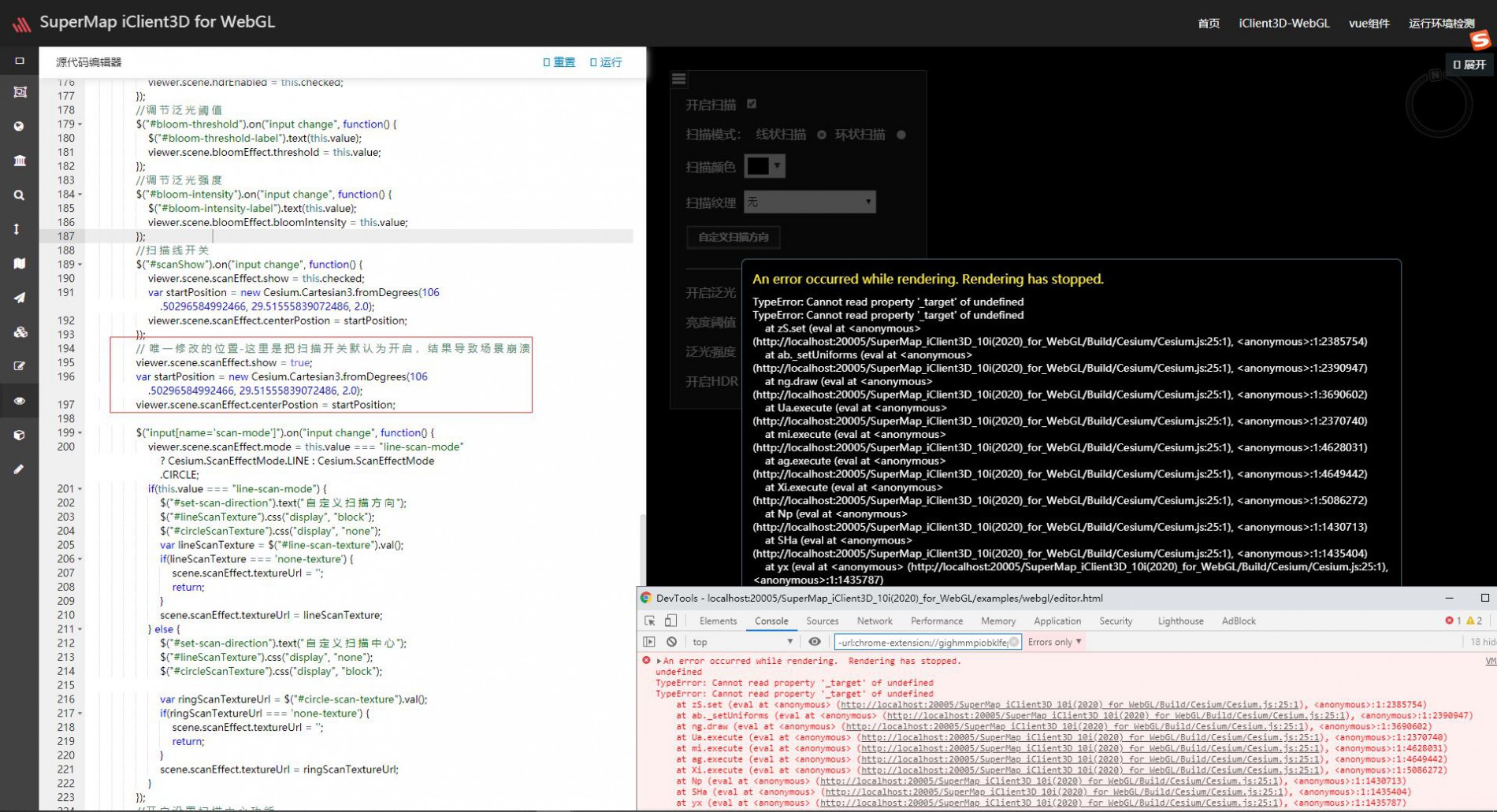1497x812 pixels.
Task: Collapse code fold at line 217
Action: click(x=80, y=714)
